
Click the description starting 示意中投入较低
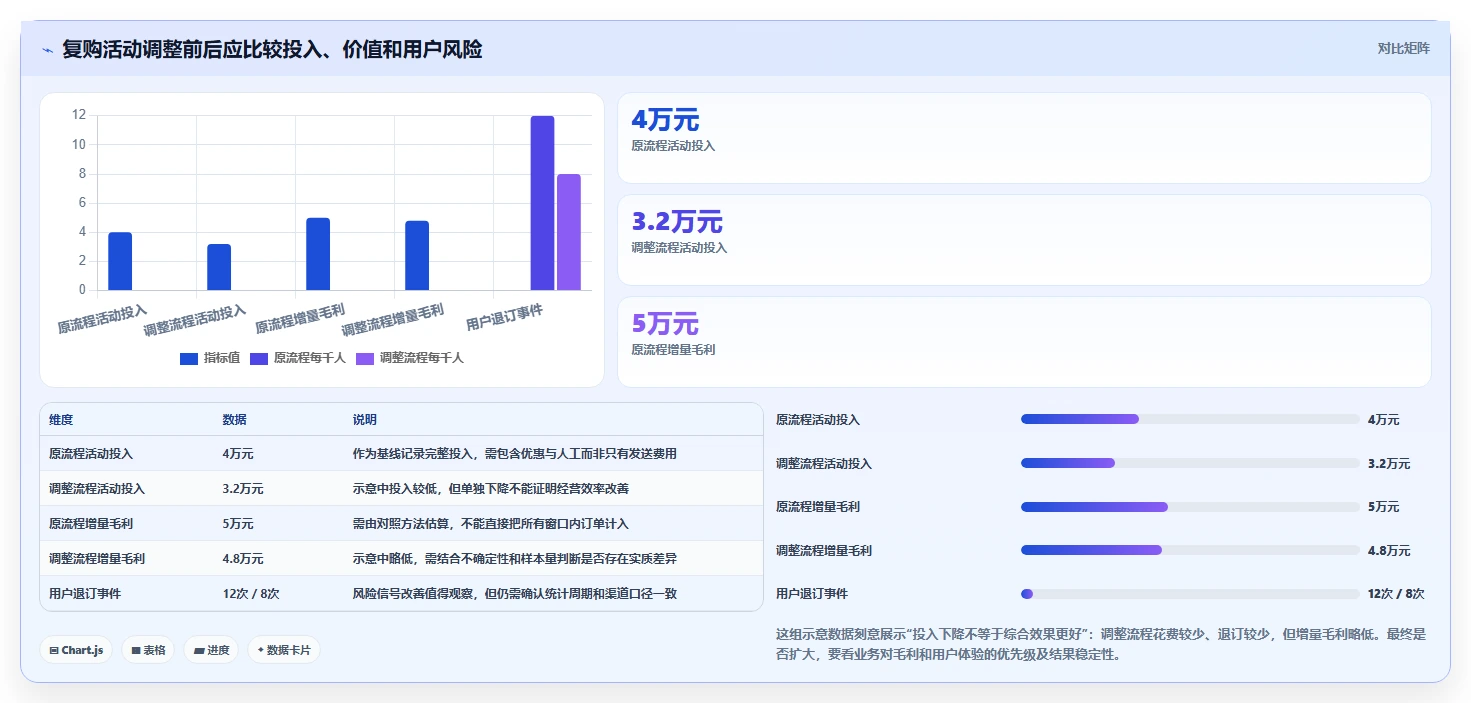pos(490,489)
